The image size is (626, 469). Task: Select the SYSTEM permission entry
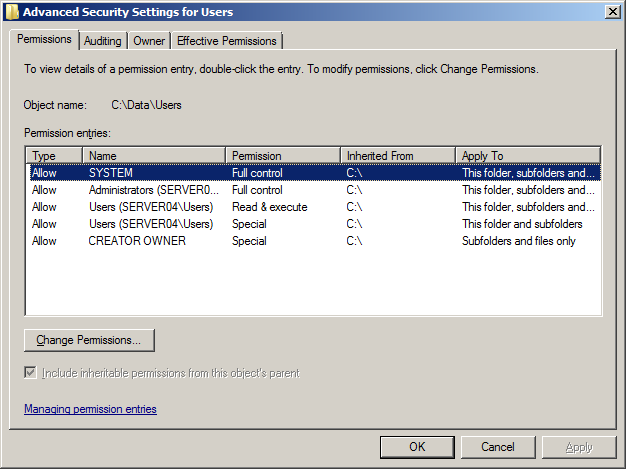[110, 173]
